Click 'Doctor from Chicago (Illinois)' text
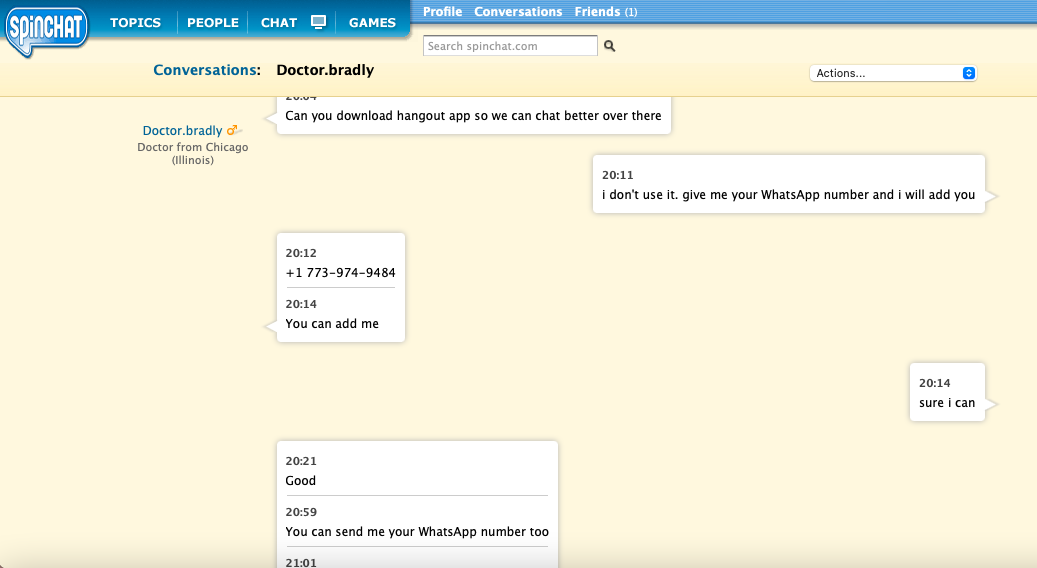This screenshot has height=568, width=1037. coord(192,153)
